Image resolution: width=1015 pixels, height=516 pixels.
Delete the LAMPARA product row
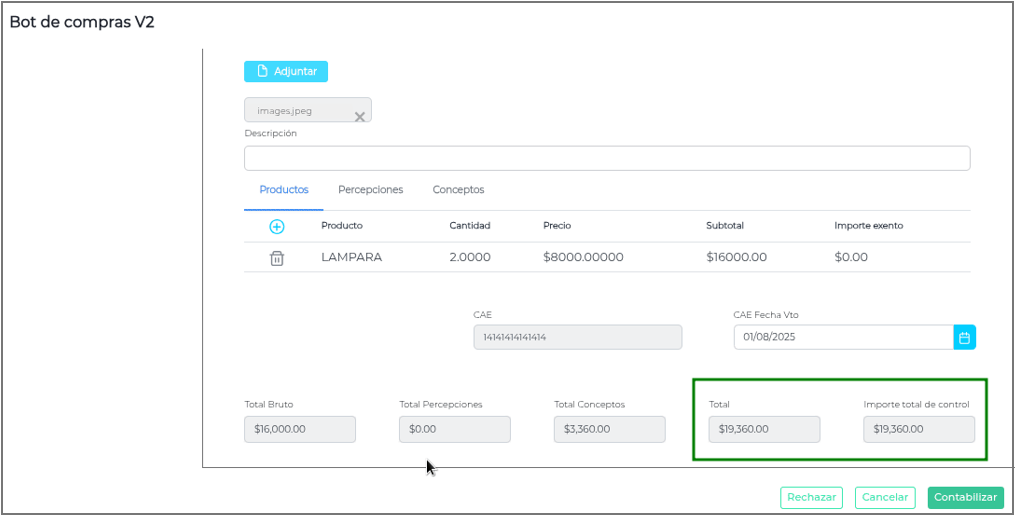276,258
